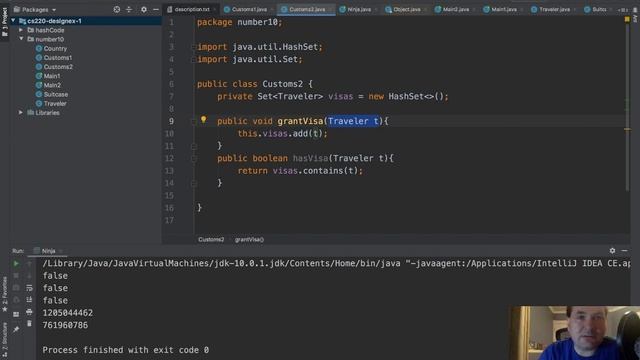The height and width of the screenshot is (360, 640).
Task: Click the Dump Threads camera icon
Action: tap(16, 288)
